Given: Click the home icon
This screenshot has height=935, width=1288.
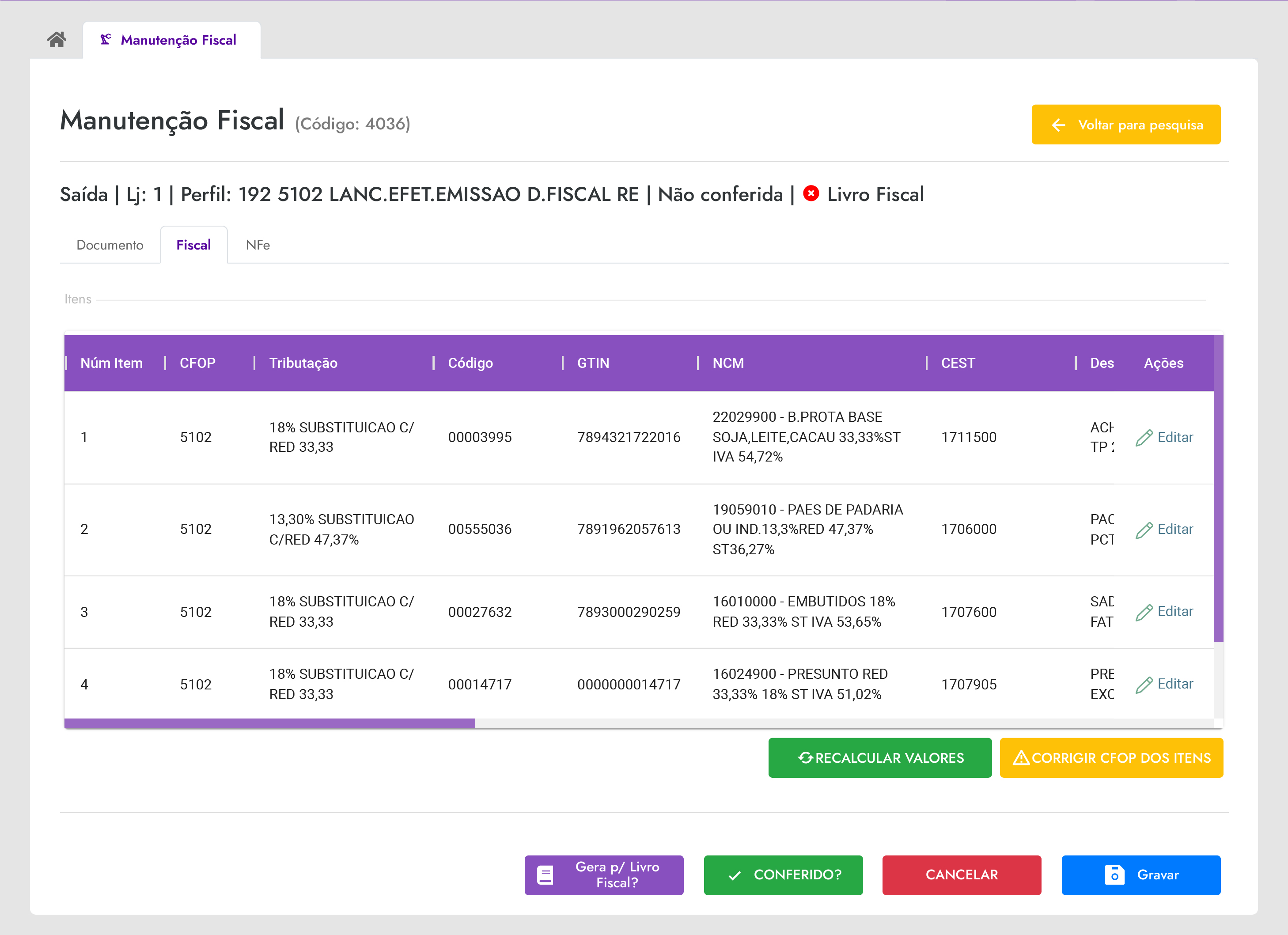Looking at the screenshot, I should pos(56,39).
